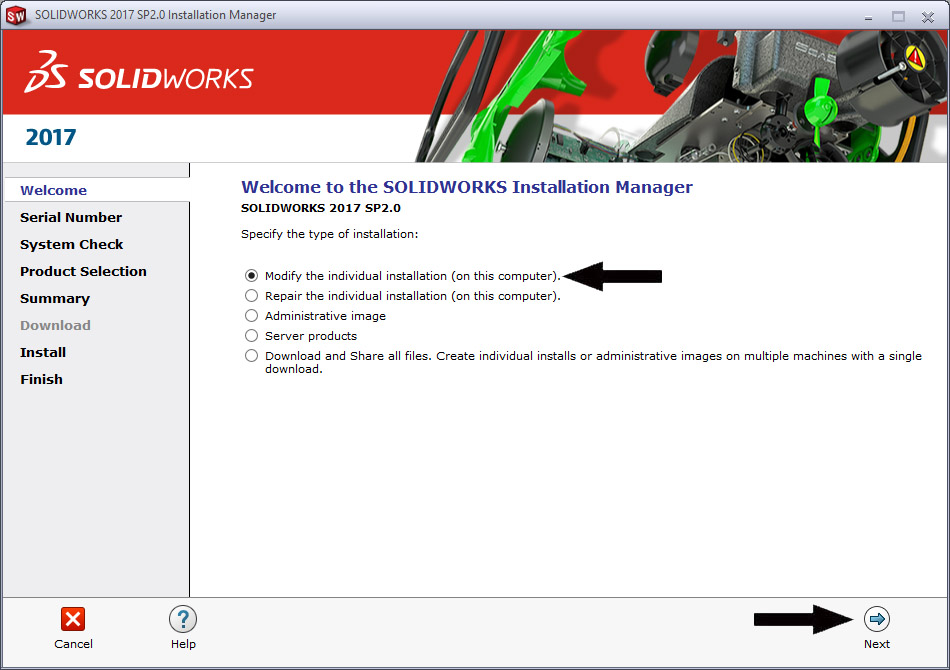Go to the Welcome step in sidebar
950x670 pixels.
point(53,190)
